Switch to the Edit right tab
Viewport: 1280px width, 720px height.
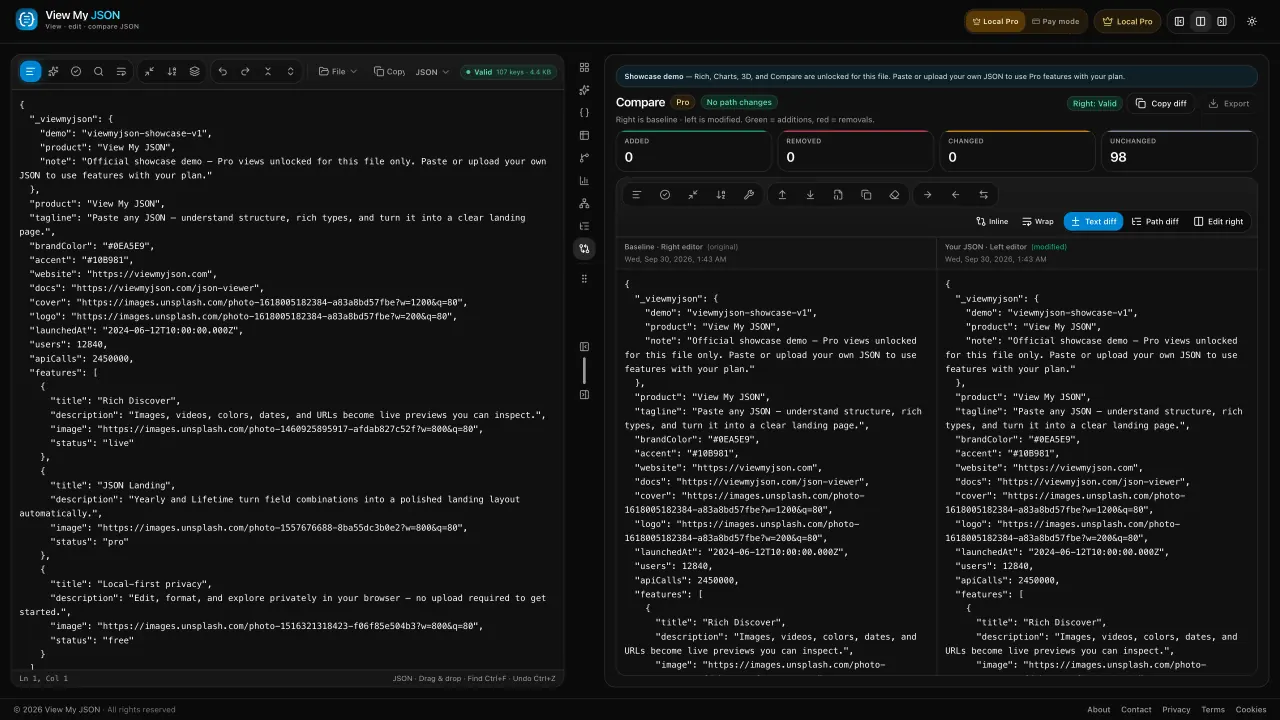click(x=1218, y=222)
